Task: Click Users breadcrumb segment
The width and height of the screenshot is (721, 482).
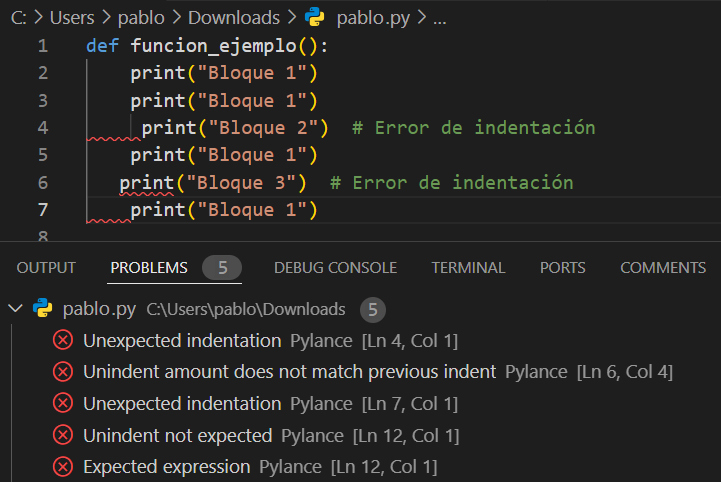Action: pyautogui.click(x=72, y=18)
